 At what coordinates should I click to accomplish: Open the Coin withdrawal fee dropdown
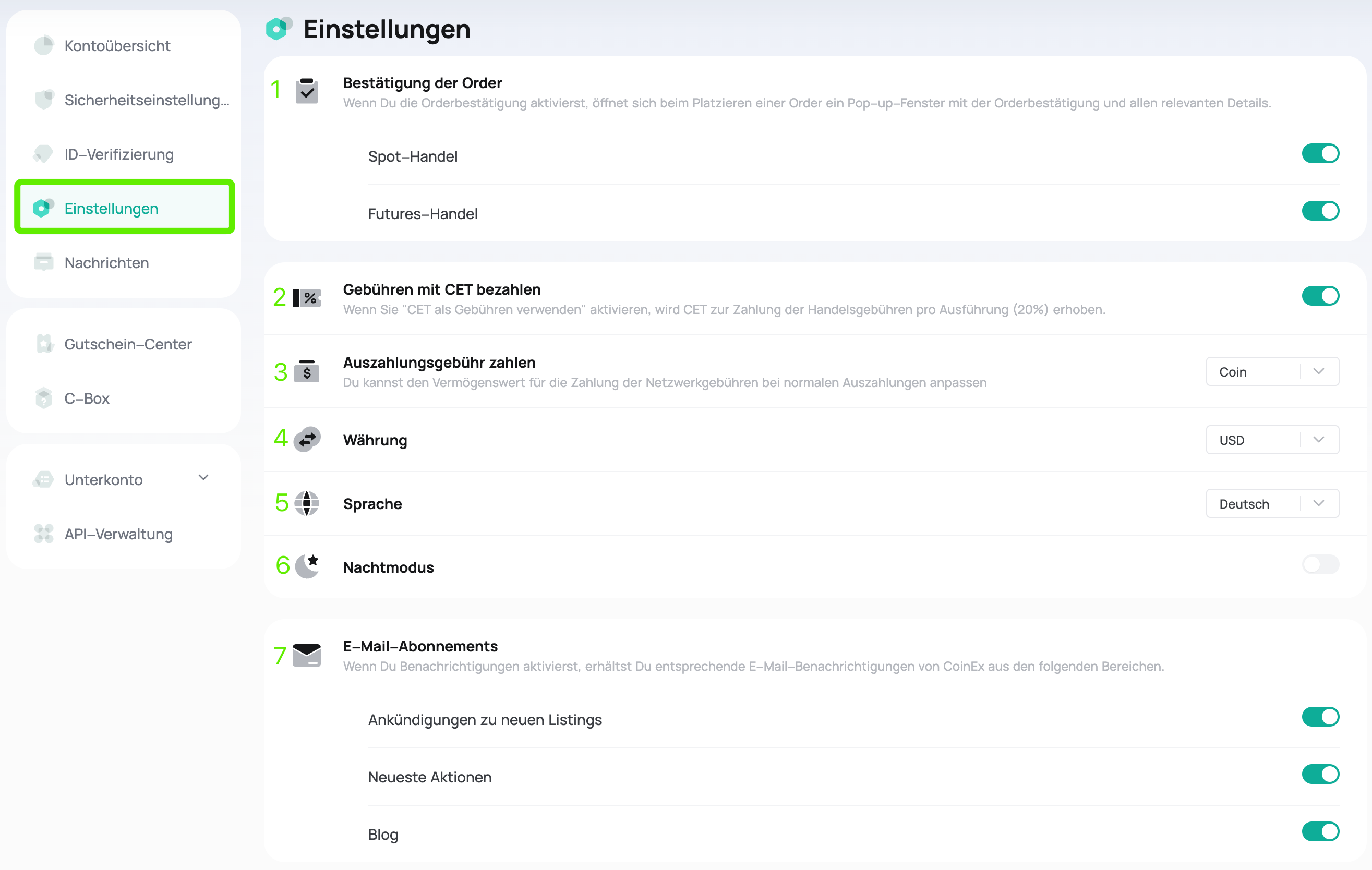pyautogui.click(x=1272, y=371)
